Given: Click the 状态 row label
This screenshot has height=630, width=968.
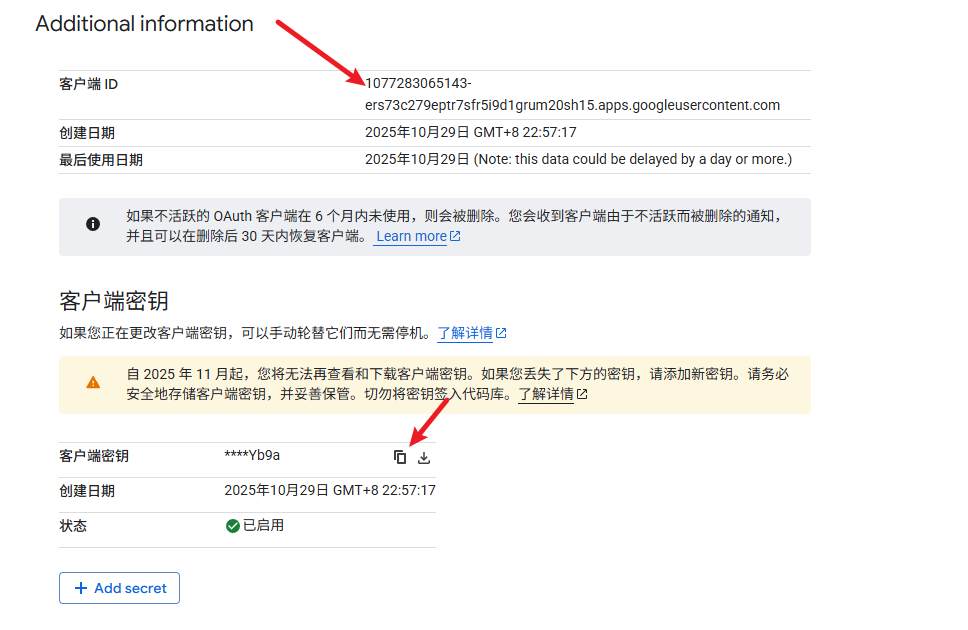Looking at the screenshot, I should tap(73, 526).
